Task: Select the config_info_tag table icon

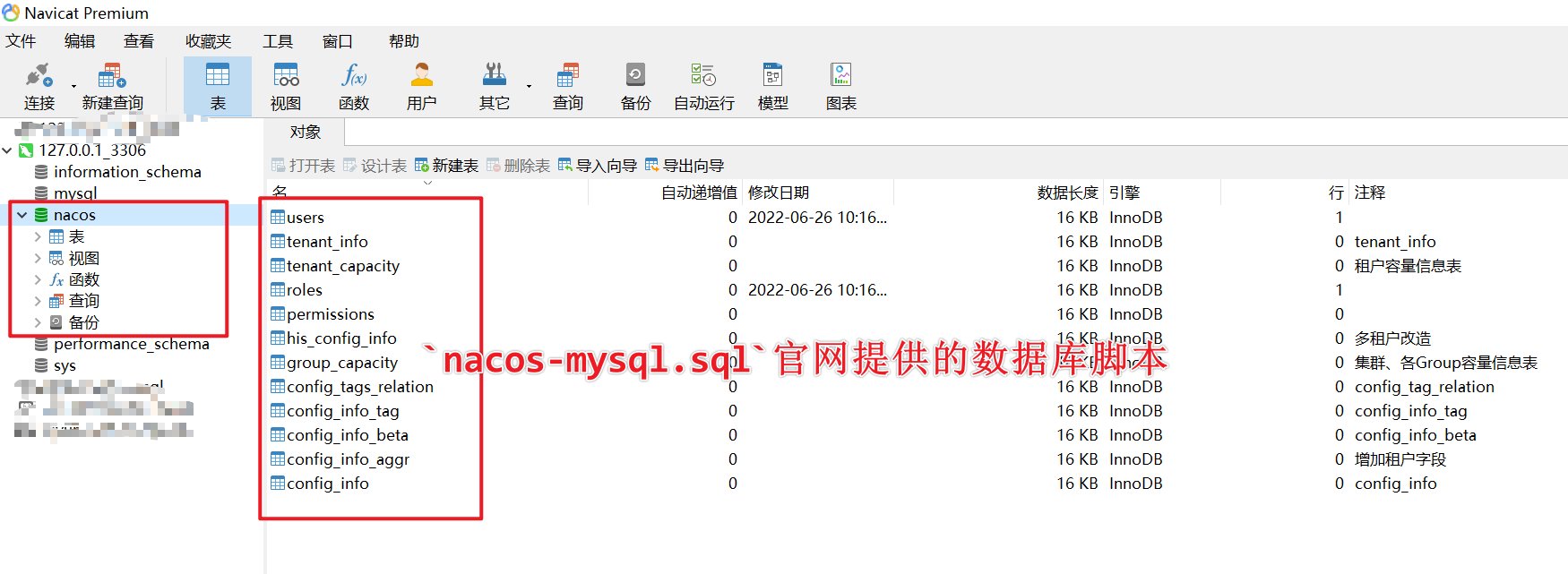Action: pyautogui.click(x=278, y=411)
